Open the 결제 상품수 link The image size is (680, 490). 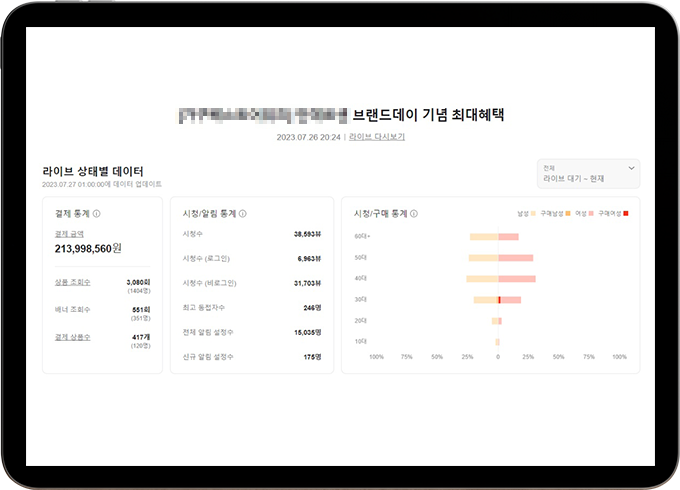[x=72, y=337]
